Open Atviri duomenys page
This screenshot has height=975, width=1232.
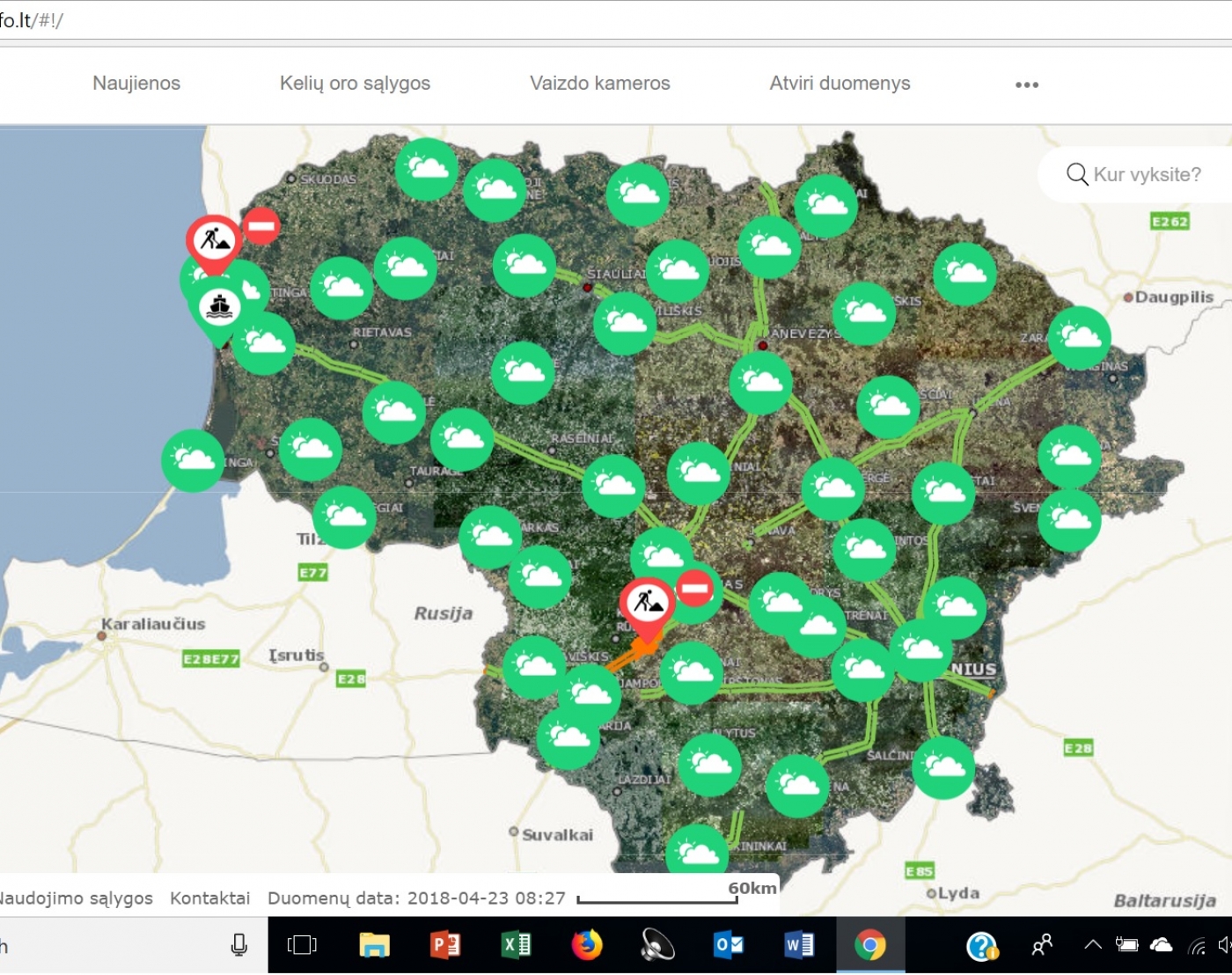coord(840,84)
